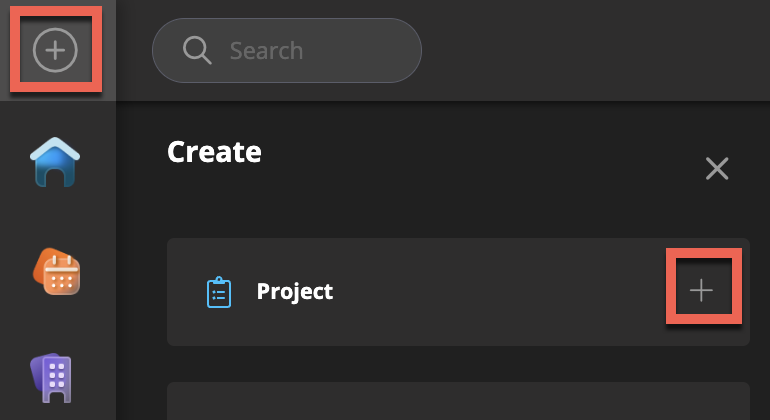770x420 pixels.
Task: Click the Search placeholder text
Action: [x=266, y=50]
